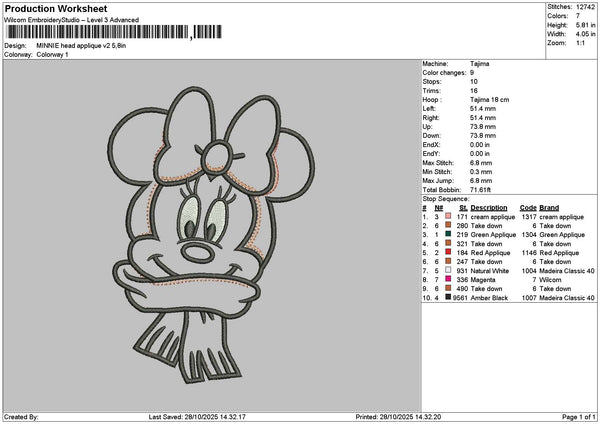The image size is (600, 424).
Task: Click the Min Stitch value '0.3 mm'
Action: point(481,172)
